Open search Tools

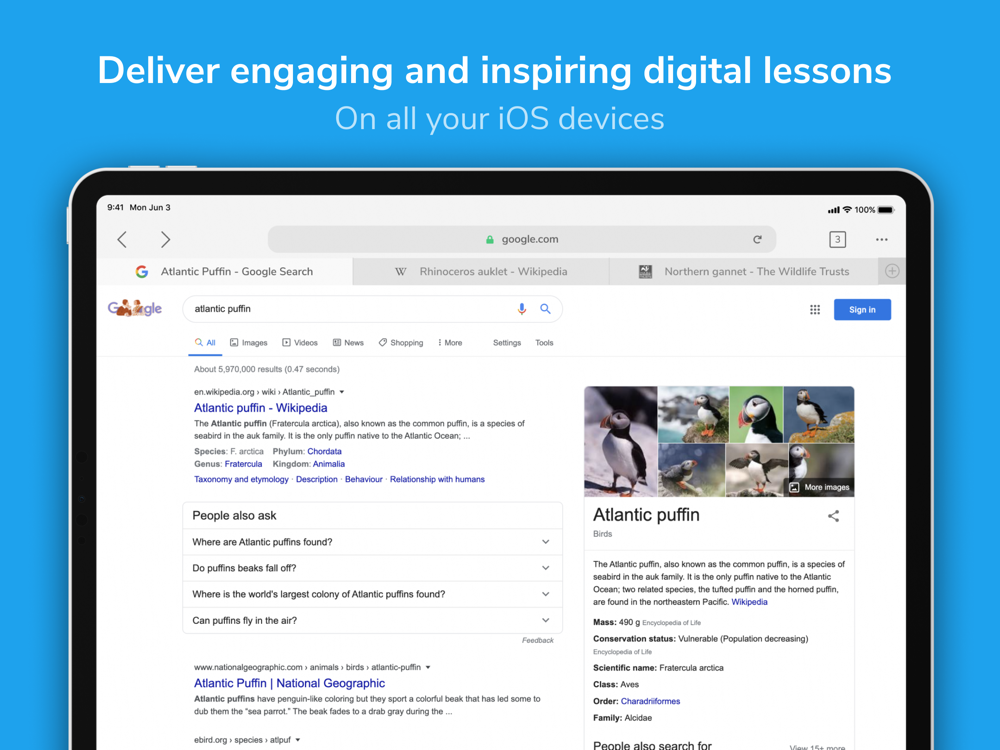click(x=544, y=343)
